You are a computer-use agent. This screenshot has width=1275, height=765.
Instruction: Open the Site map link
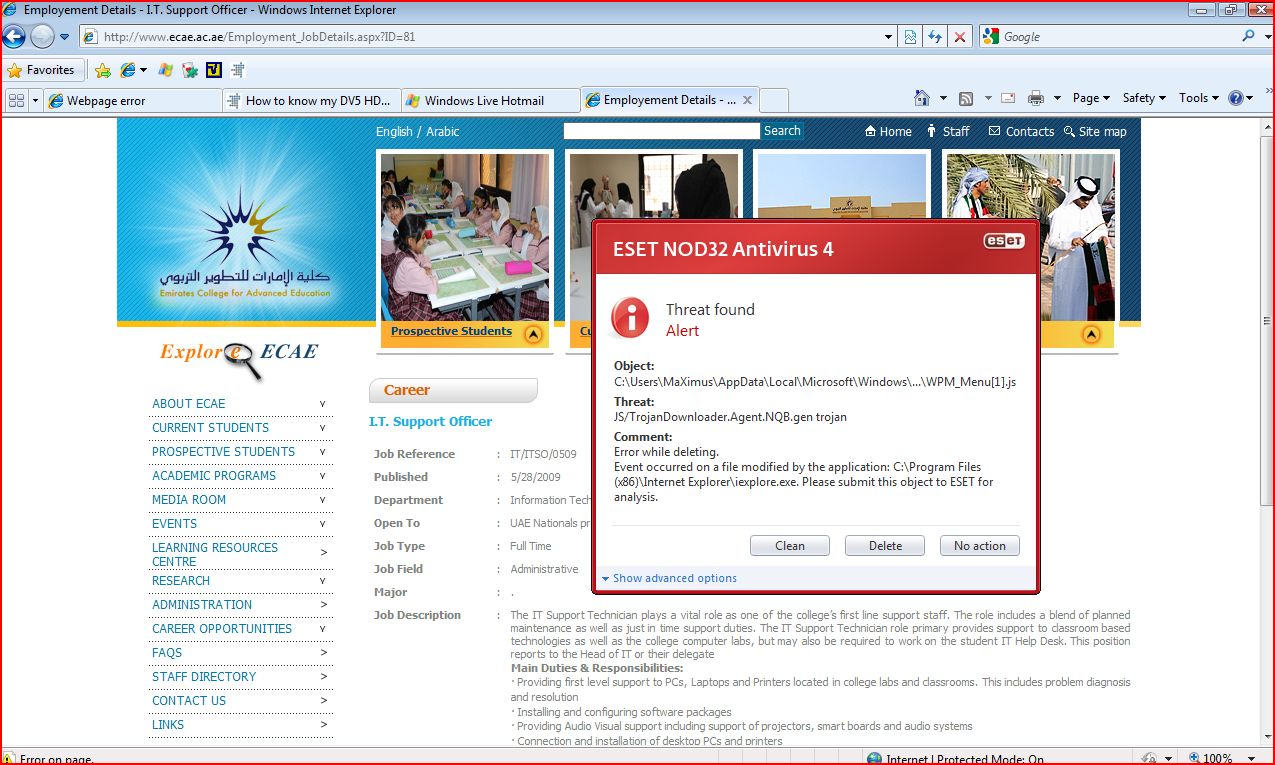(1095, 131)
